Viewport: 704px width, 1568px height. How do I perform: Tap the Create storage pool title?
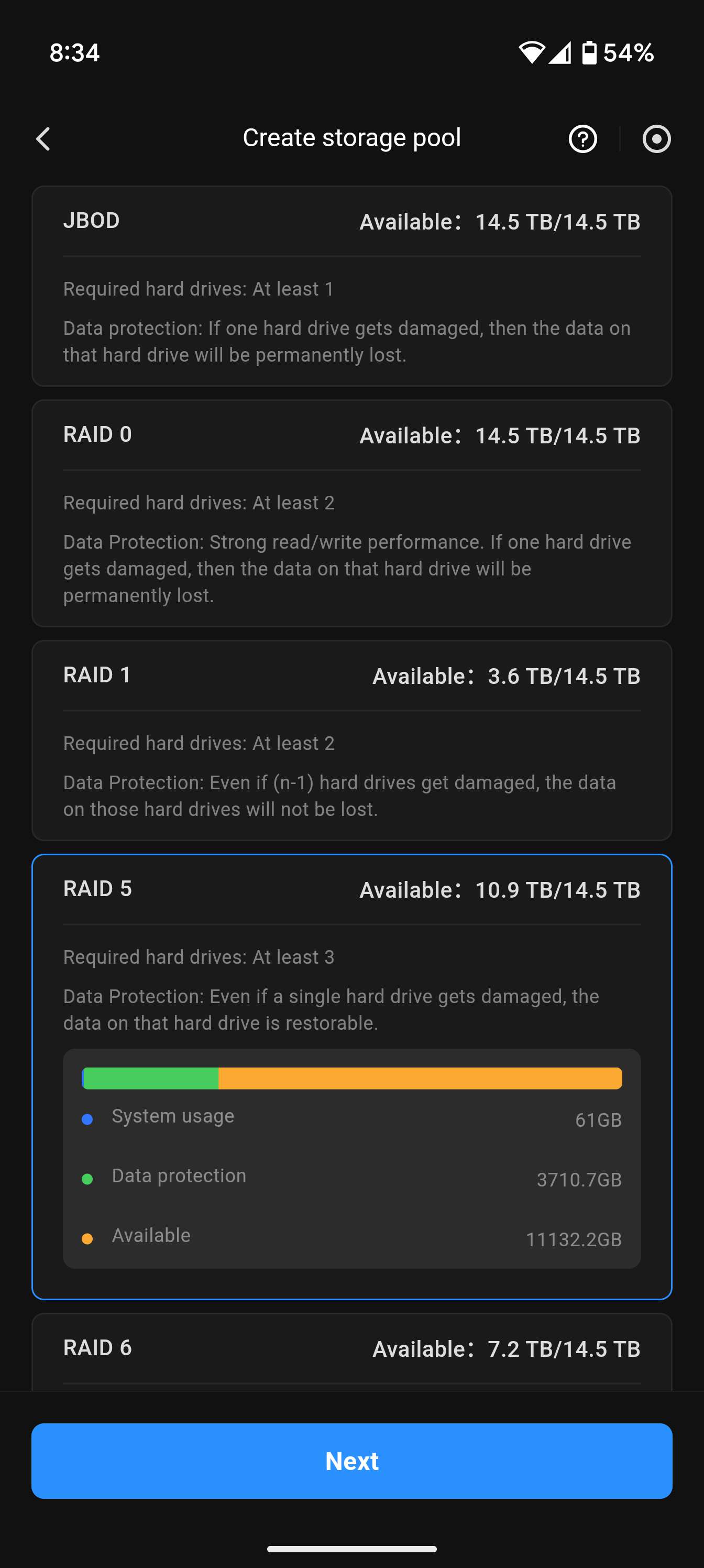[351, 138]
